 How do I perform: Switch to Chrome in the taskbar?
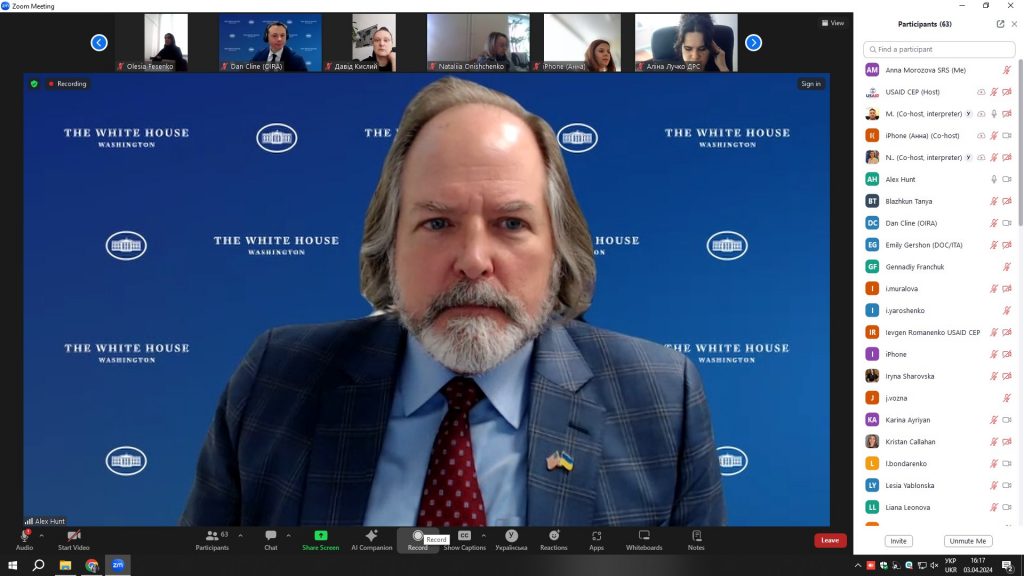tap(91, 565)
